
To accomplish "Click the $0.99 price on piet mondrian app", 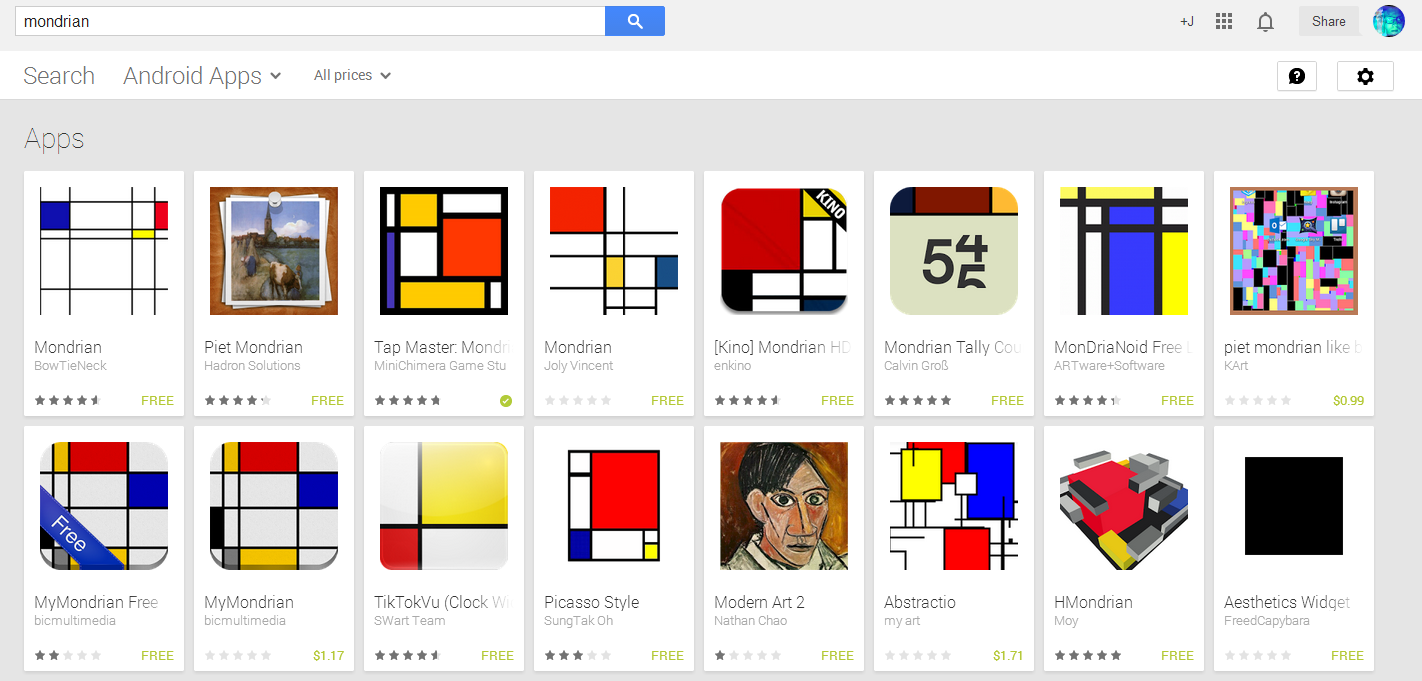I will point(1348,401).
